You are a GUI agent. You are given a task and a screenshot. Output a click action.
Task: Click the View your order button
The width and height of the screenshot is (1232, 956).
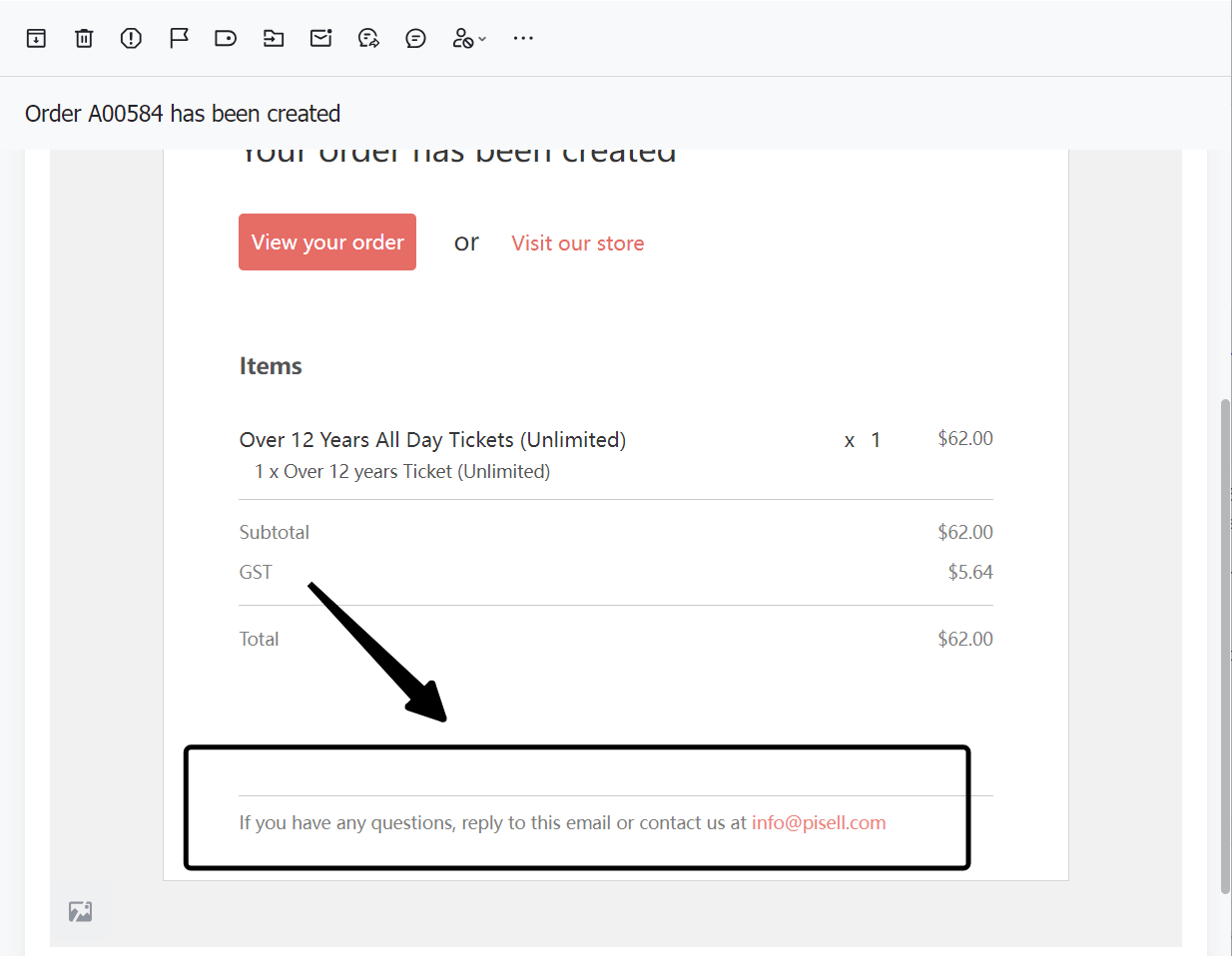pos(327,241)
